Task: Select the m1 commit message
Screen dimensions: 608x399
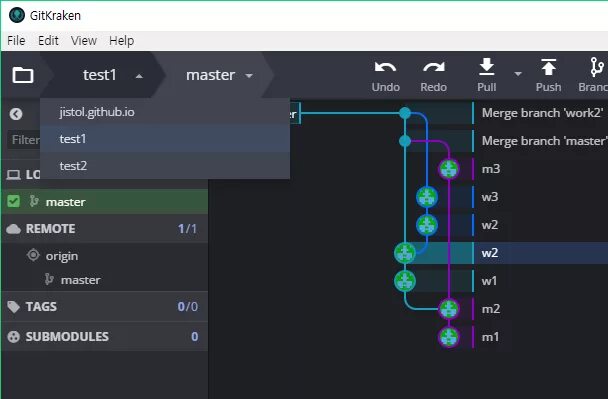Action: point(490,337)
